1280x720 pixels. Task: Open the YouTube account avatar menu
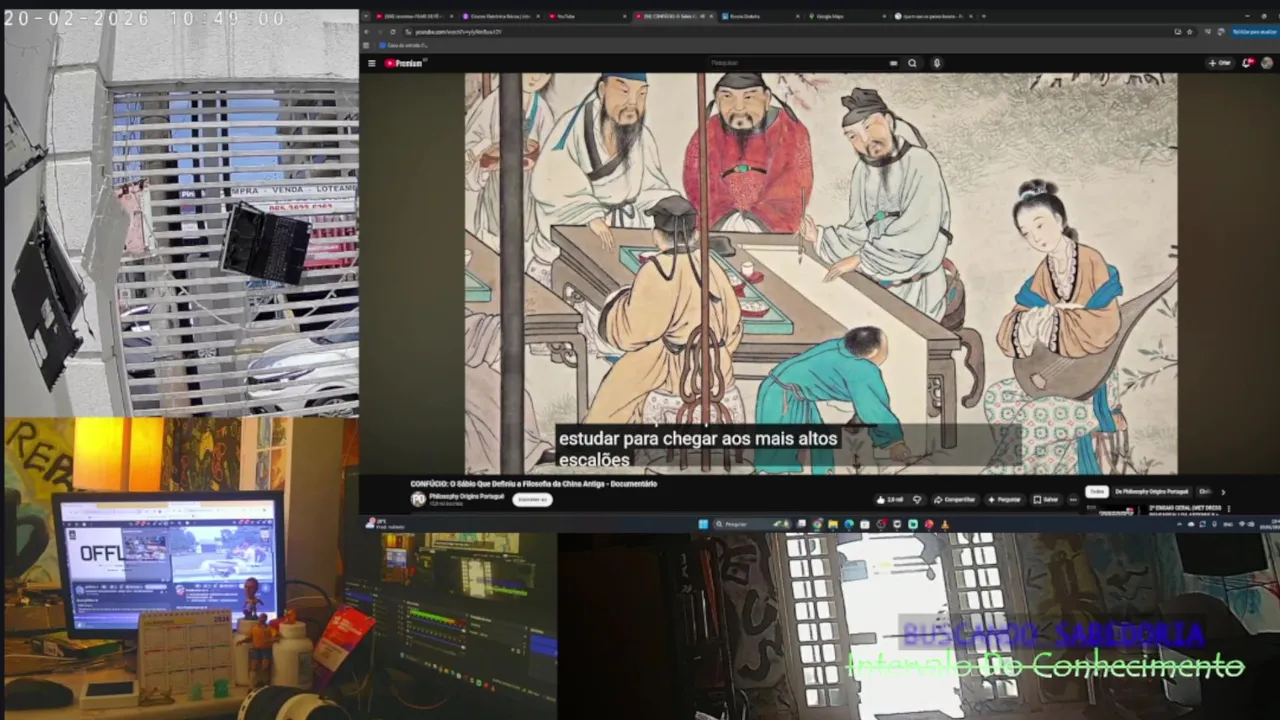click(1266, 63)
